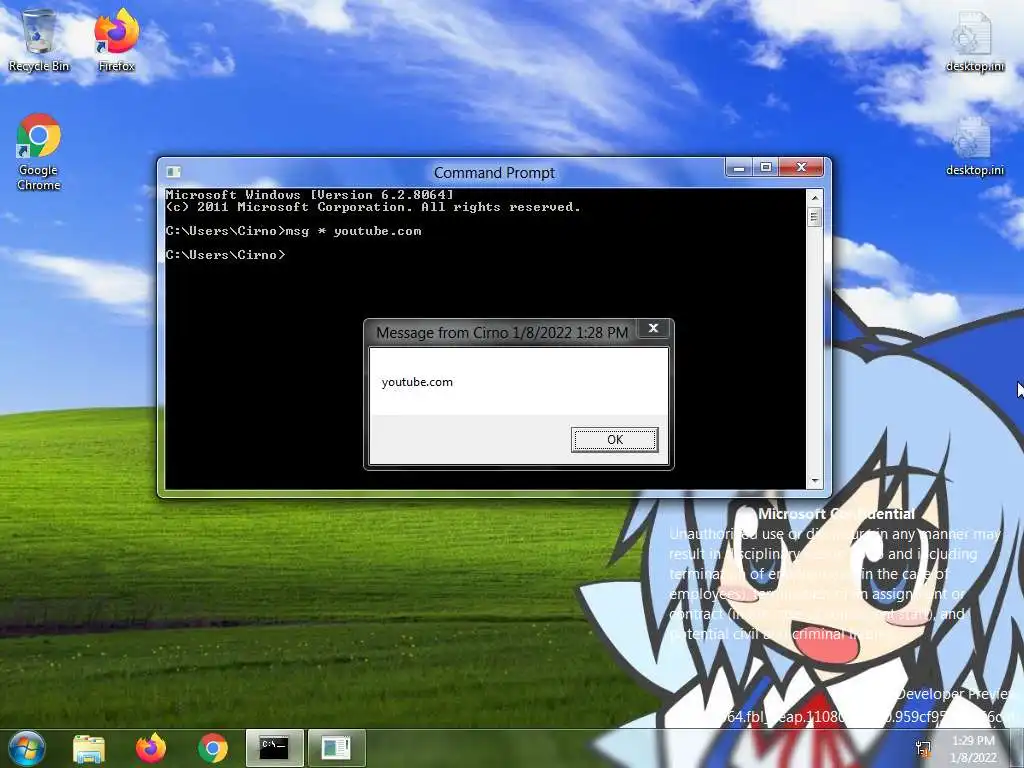
Task: Click the 2011 Microsoft Corporation copyright line
Action: (373, 207)
